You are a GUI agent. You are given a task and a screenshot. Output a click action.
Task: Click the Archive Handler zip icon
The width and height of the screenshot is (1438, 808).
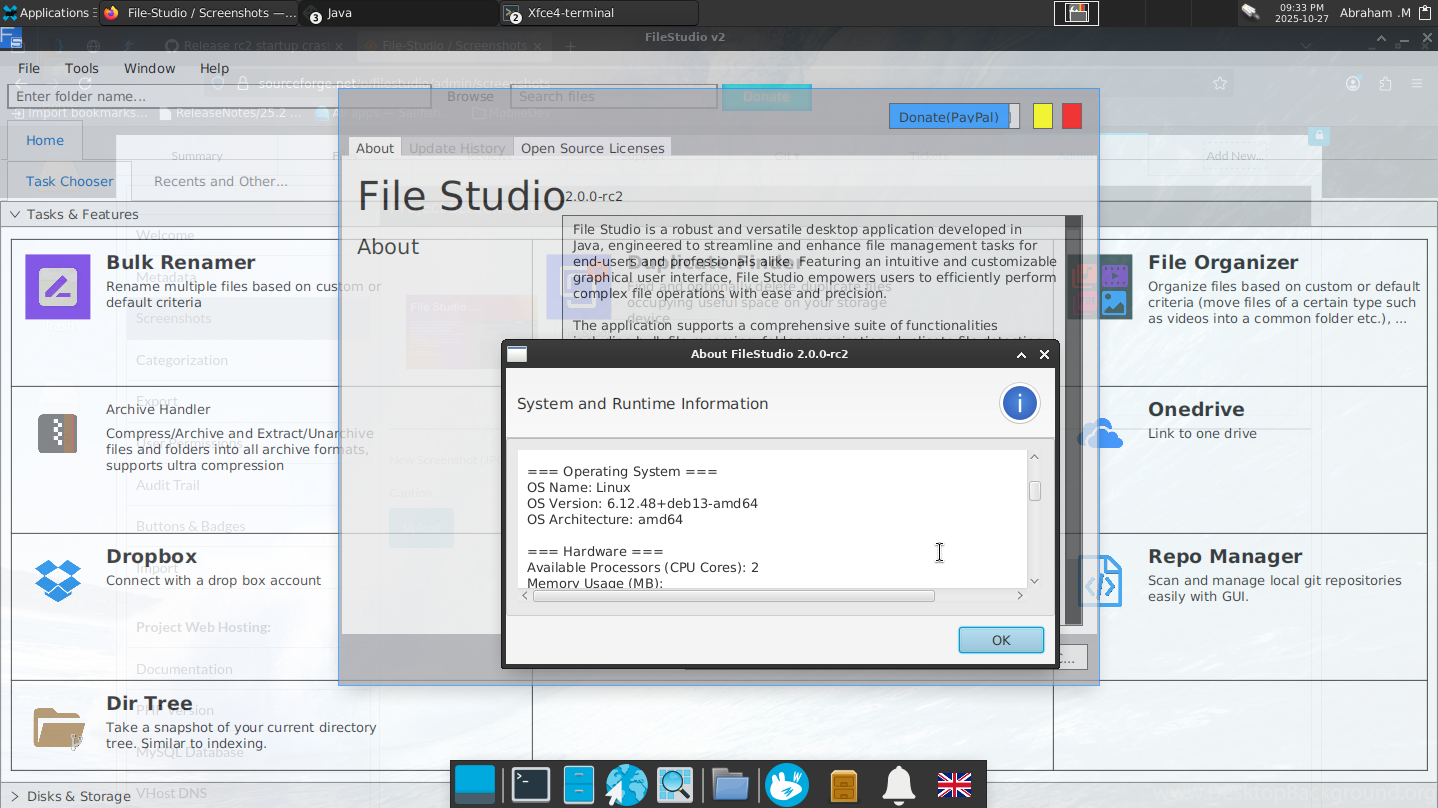[58, 434]
